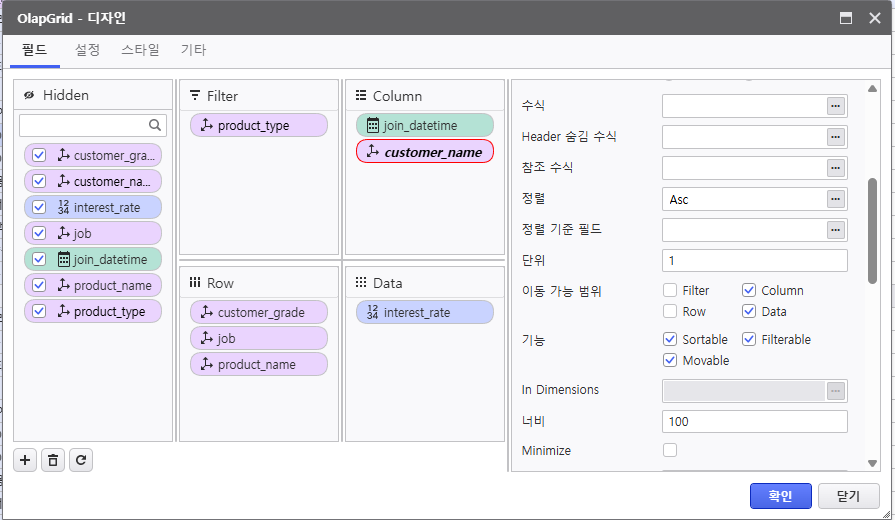
Task: Click the add field plus button
Action: pyautogui.click(x=25, y=460)
